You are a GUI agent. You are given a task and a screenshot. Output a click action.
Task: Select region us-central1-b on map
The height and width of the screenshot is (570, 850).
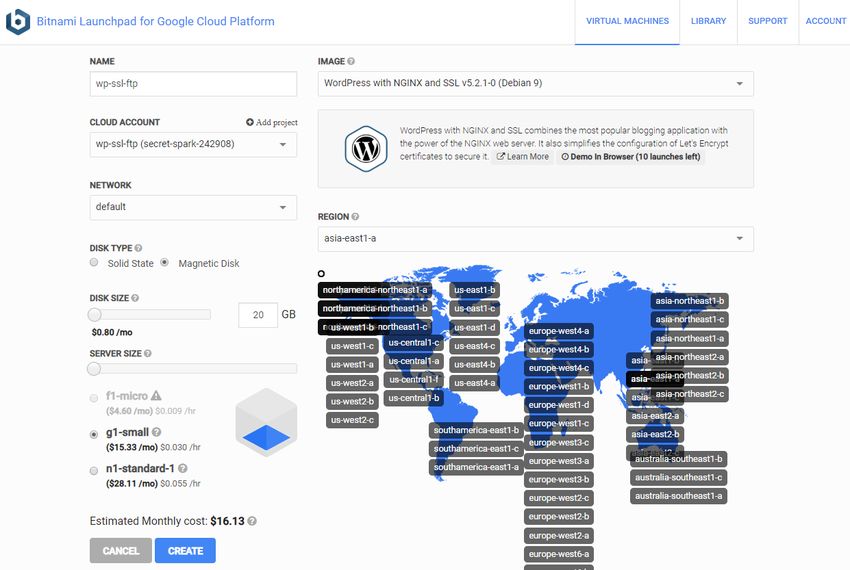pos(414,398)
